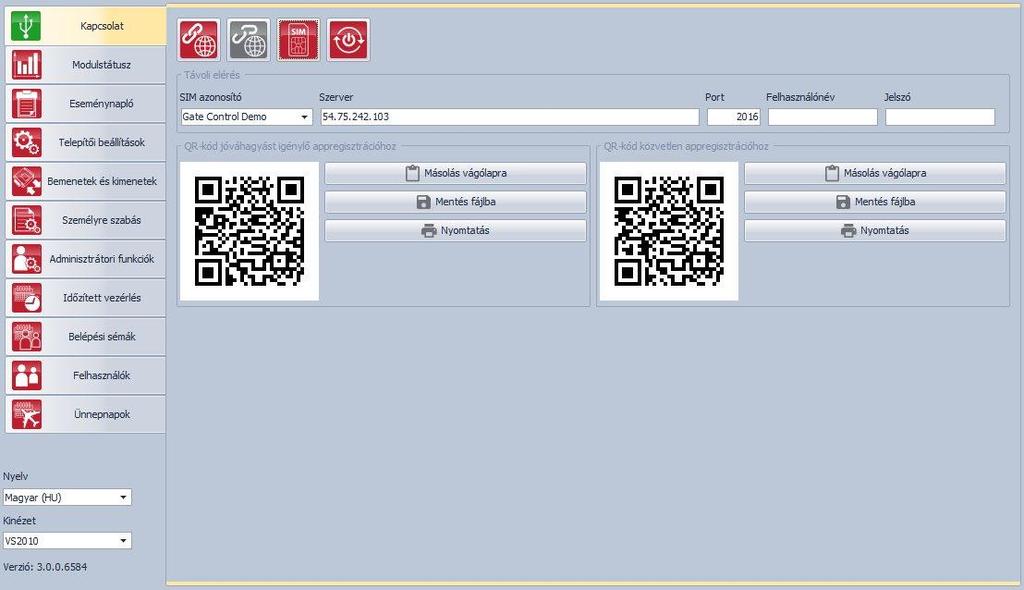The image size is (1024, 590).
Task: Click the gears icon beside Telepítői beállítások
Action: click(x=26, y=142)
